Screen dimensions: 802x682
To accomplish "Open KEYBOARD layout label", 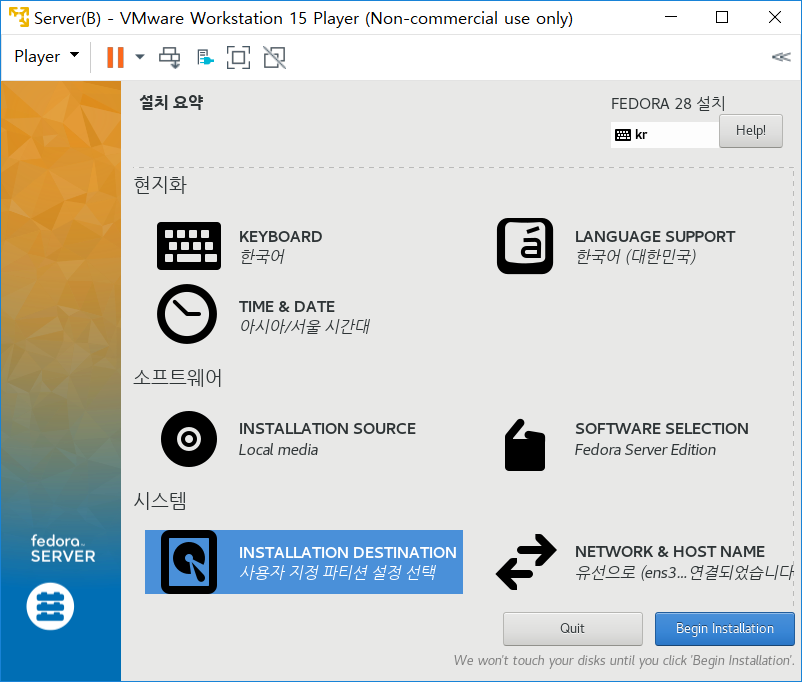I will click(x=280, y=236).
